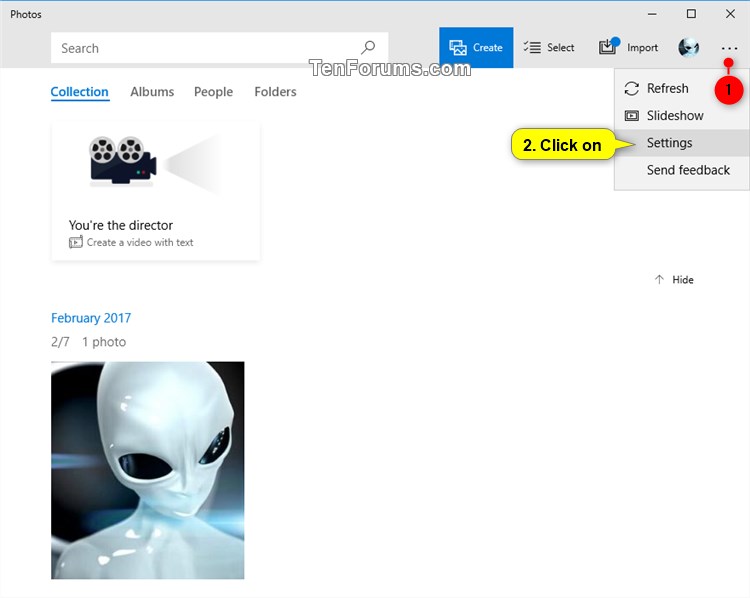Screen dimensions: 750x598
Task: Open the alien photo thumbnail
Action: pos(148,470)
